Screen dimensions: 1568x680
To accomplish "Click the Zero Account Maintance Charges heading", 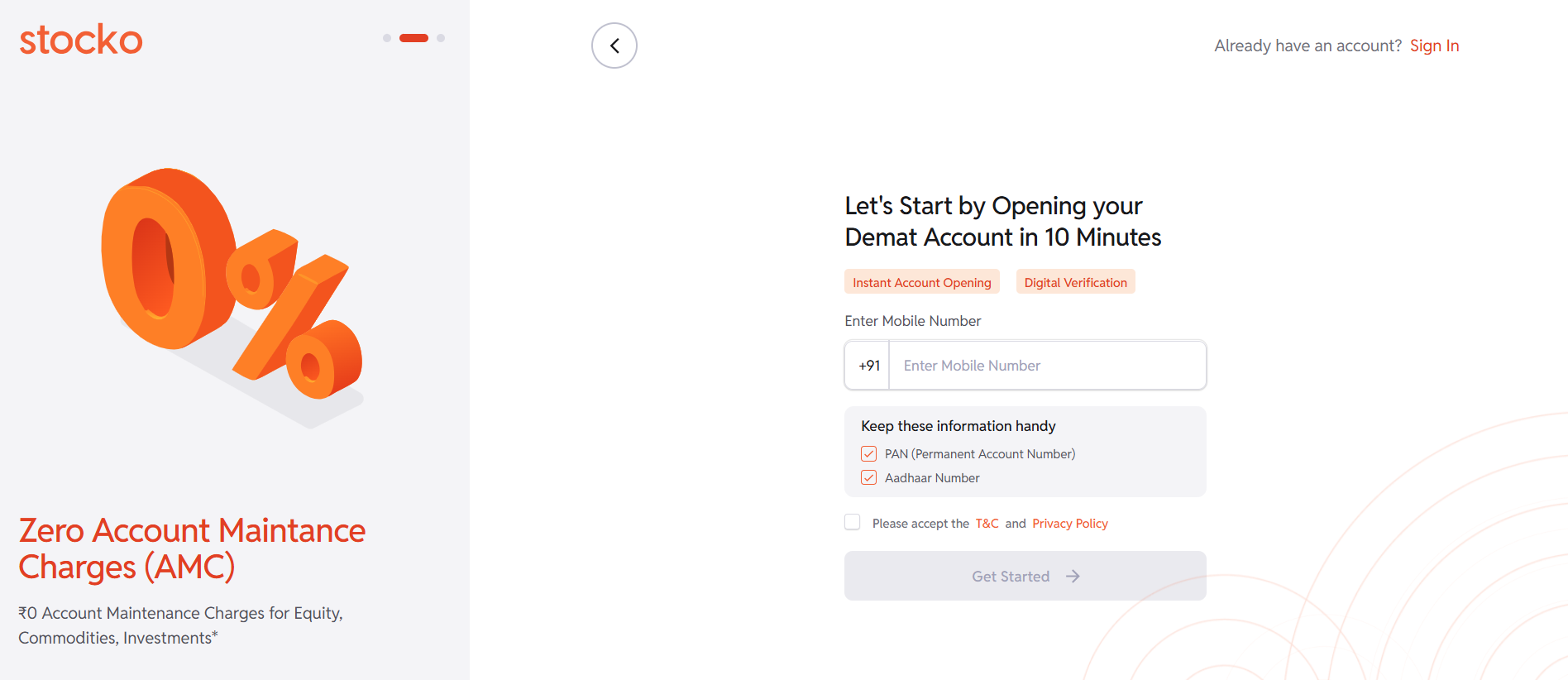I will (x=192, y=548).
